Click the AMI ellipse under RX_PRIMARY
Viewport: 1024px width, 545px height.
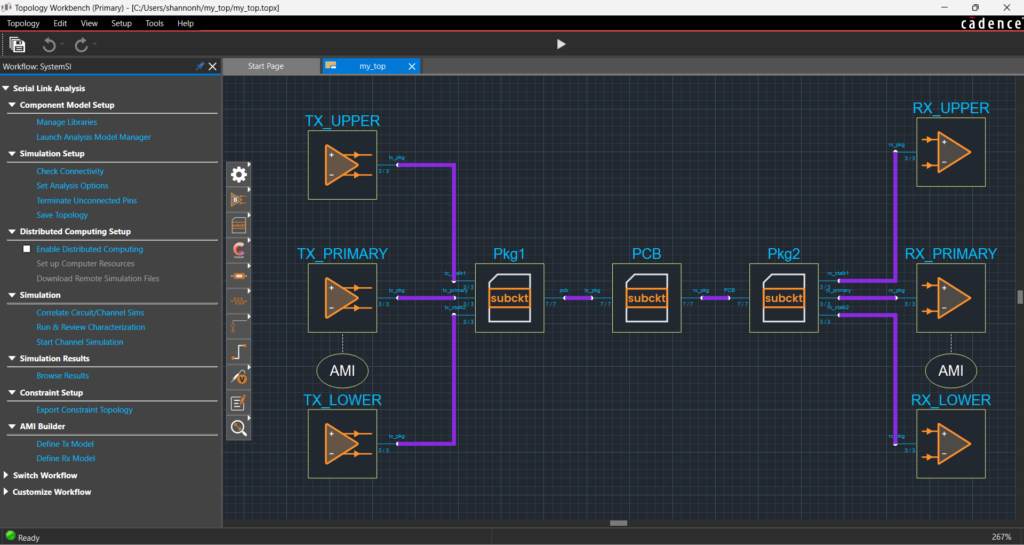pyautogui.click(x=951, y=371)
